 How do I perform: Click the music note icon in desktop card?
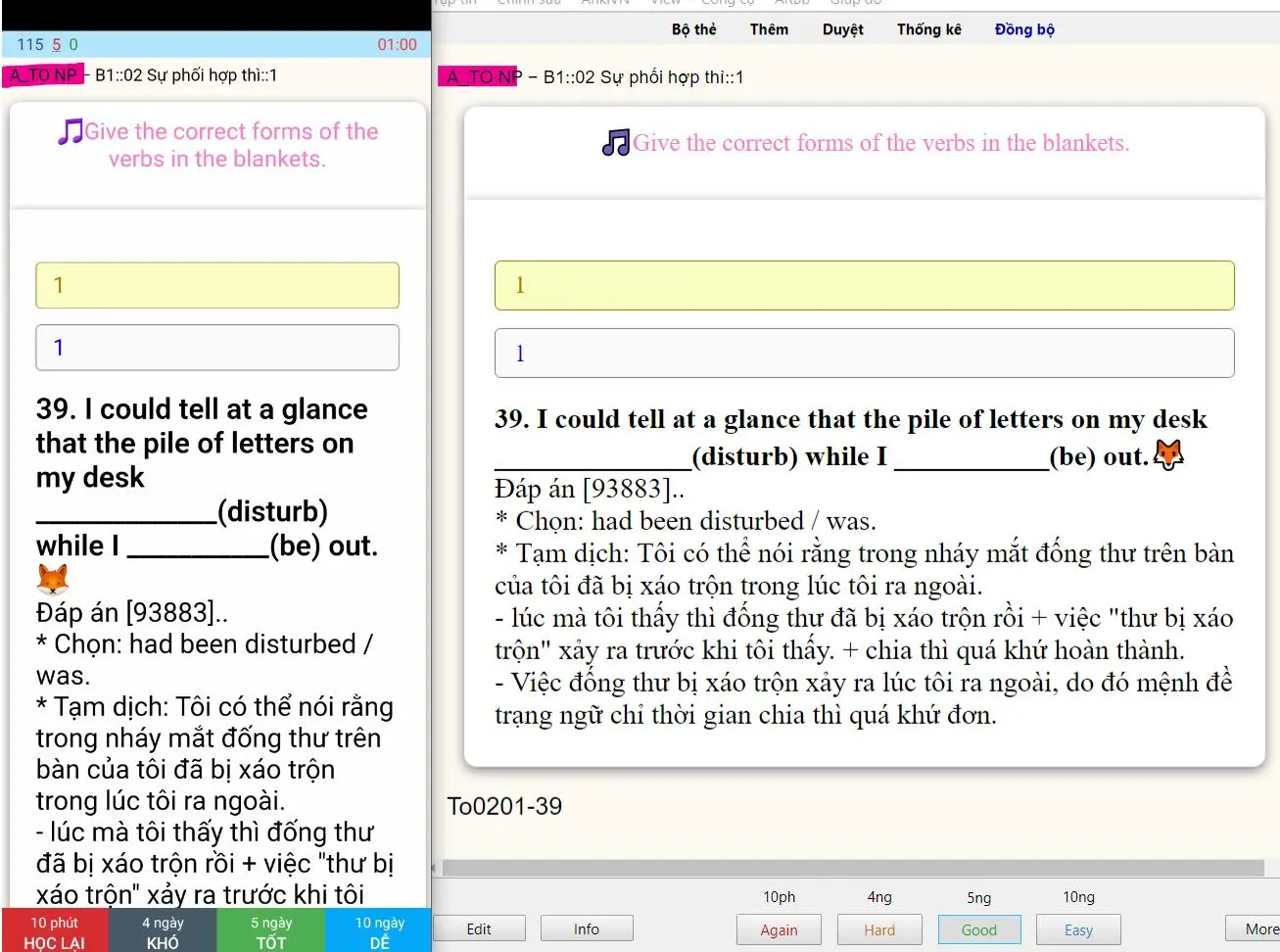point(615,143)
